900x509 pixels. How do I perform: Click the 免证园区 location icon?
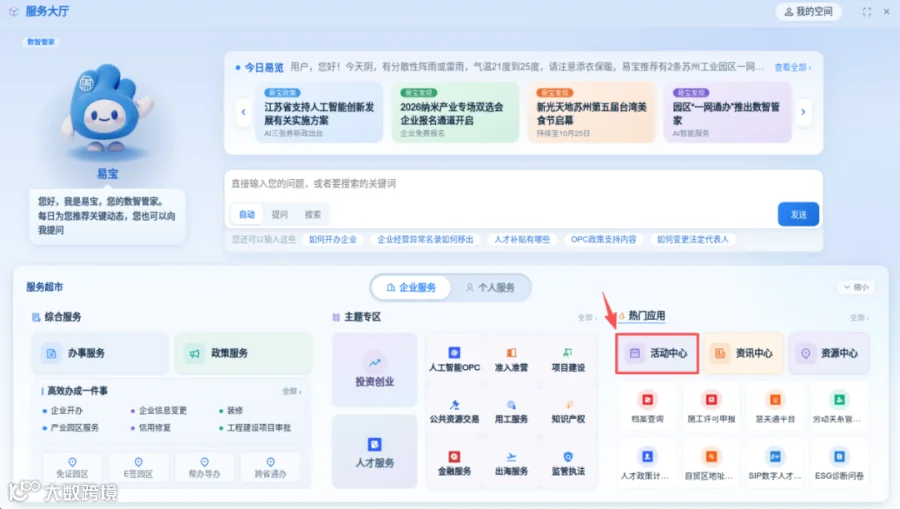point(72,462)
